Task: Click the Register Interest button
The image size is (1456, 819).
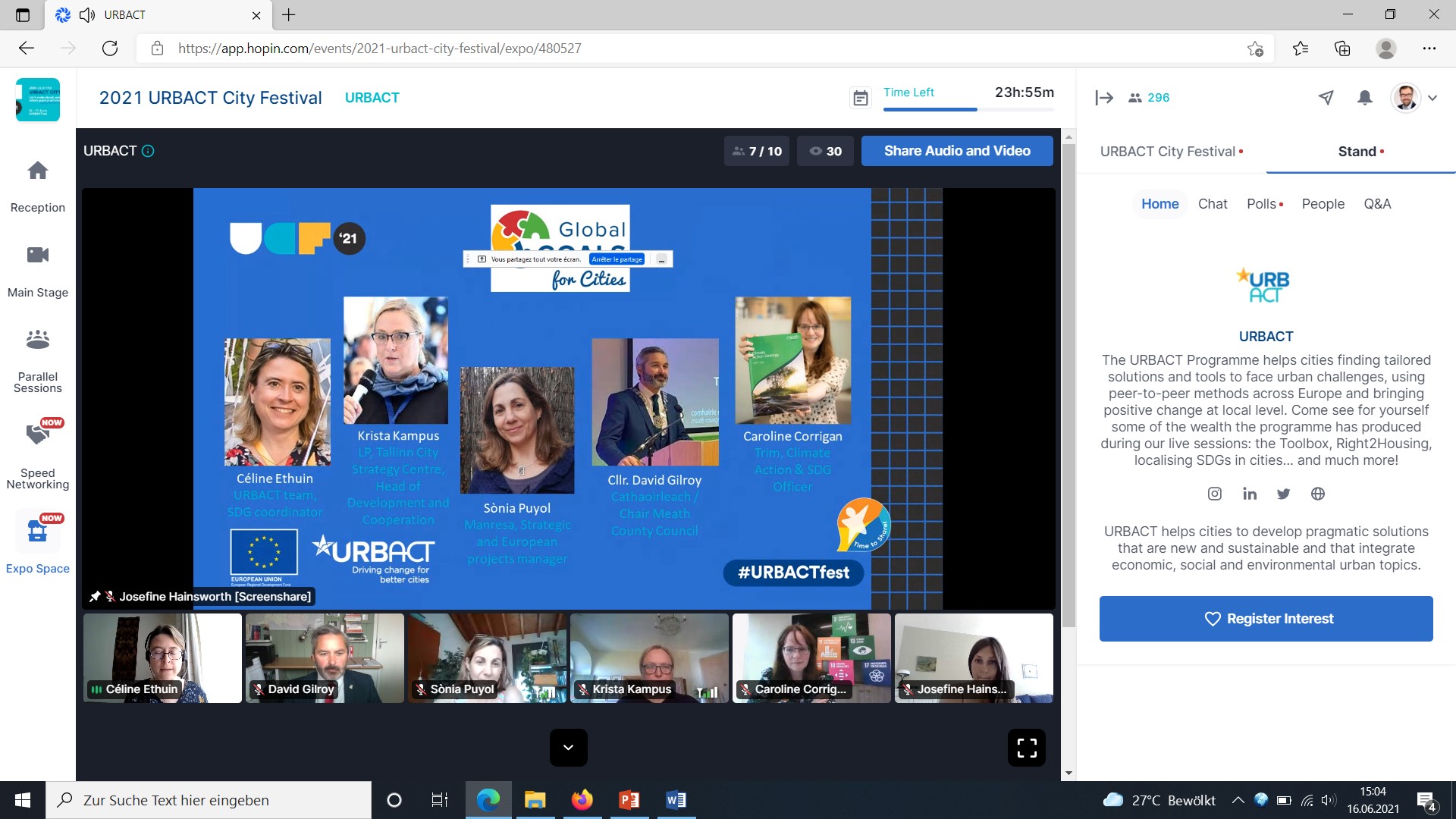Action: click(1266, 619)
